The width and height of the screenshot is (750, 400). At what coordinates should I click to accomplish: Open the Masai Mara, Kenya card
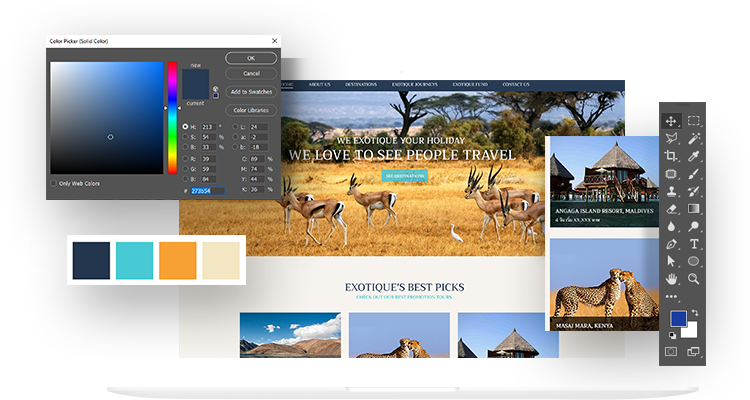pyautogui.click(x=604, y=285)
